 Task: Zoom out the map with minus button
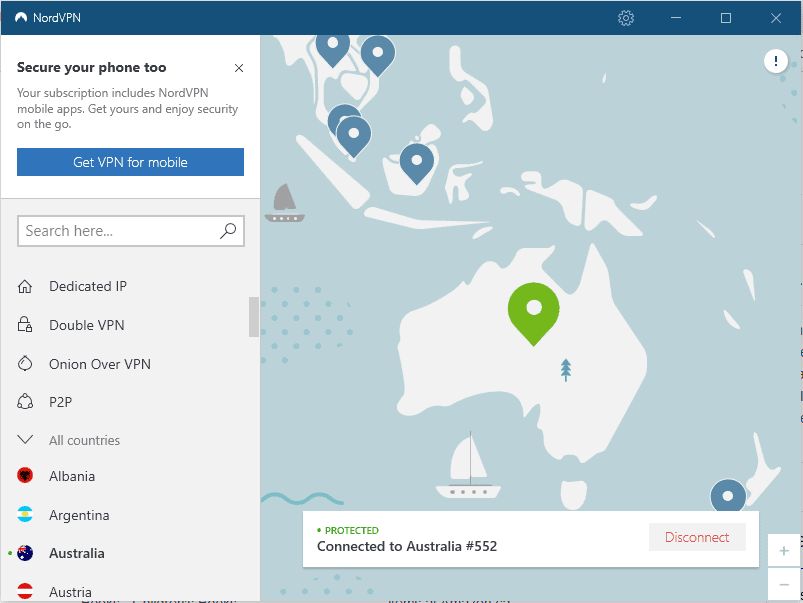(x=784, y=584)
